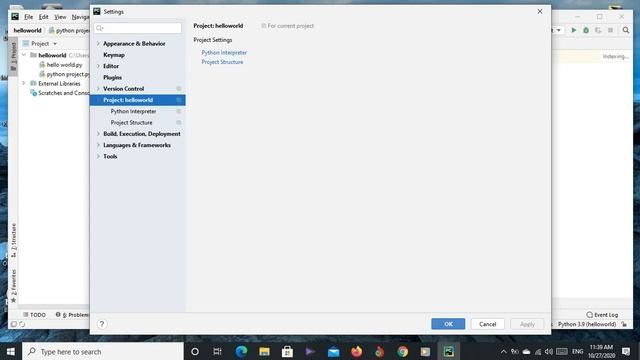This screenshot has width=640, height=360.
Task: Open File Explorer from taskbar
Action: click(x=264, y=351)
